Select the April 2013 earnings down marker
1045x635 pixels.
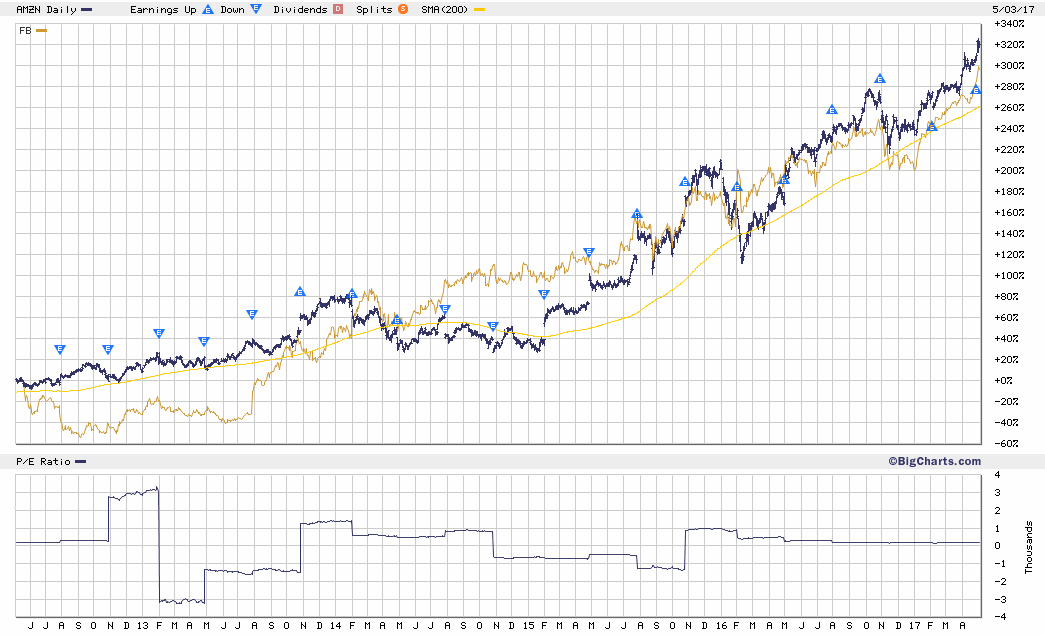[x=204, y=341]
